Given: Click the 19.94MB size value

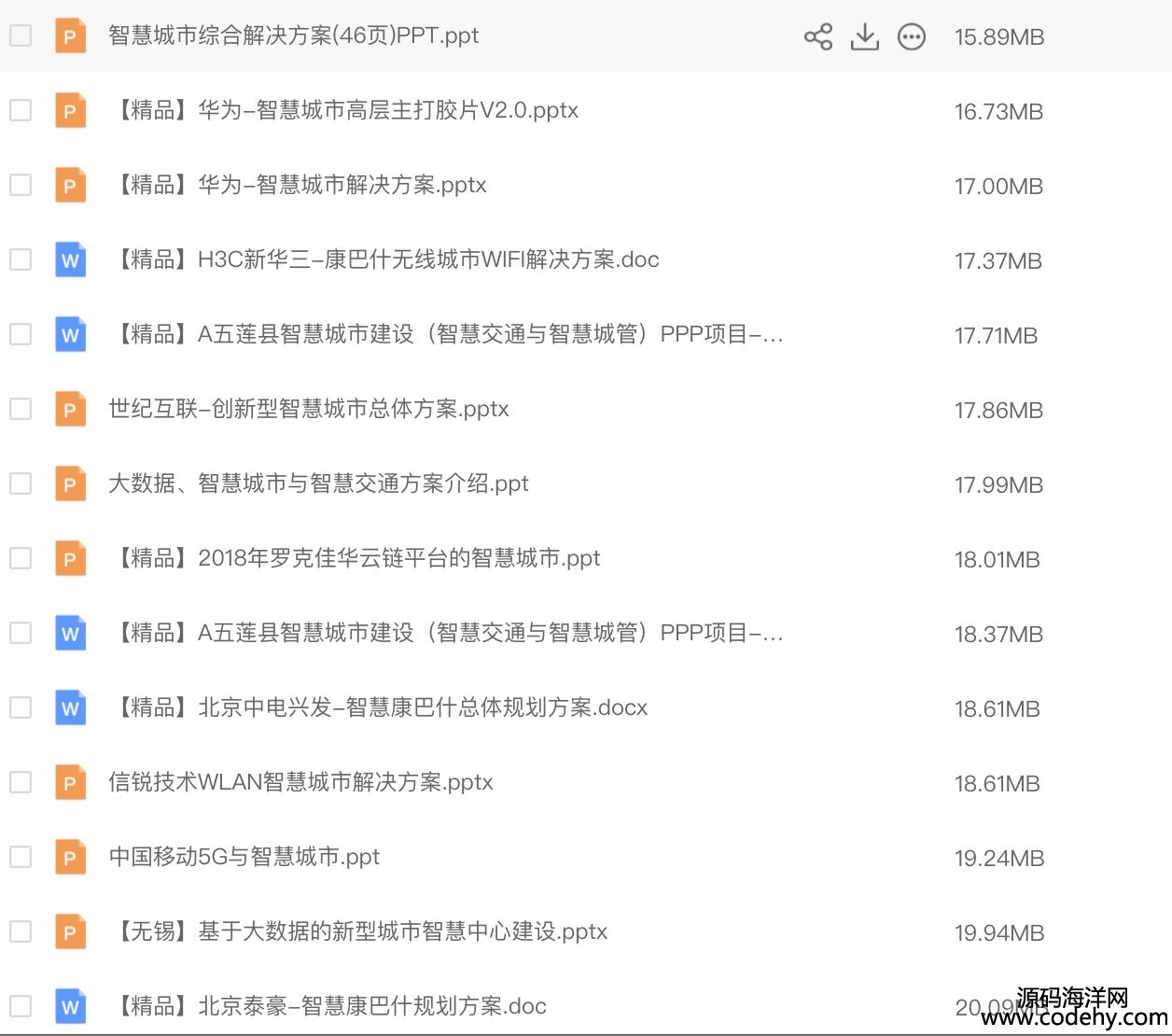Looking at the screenshot, I should point(998,933).
